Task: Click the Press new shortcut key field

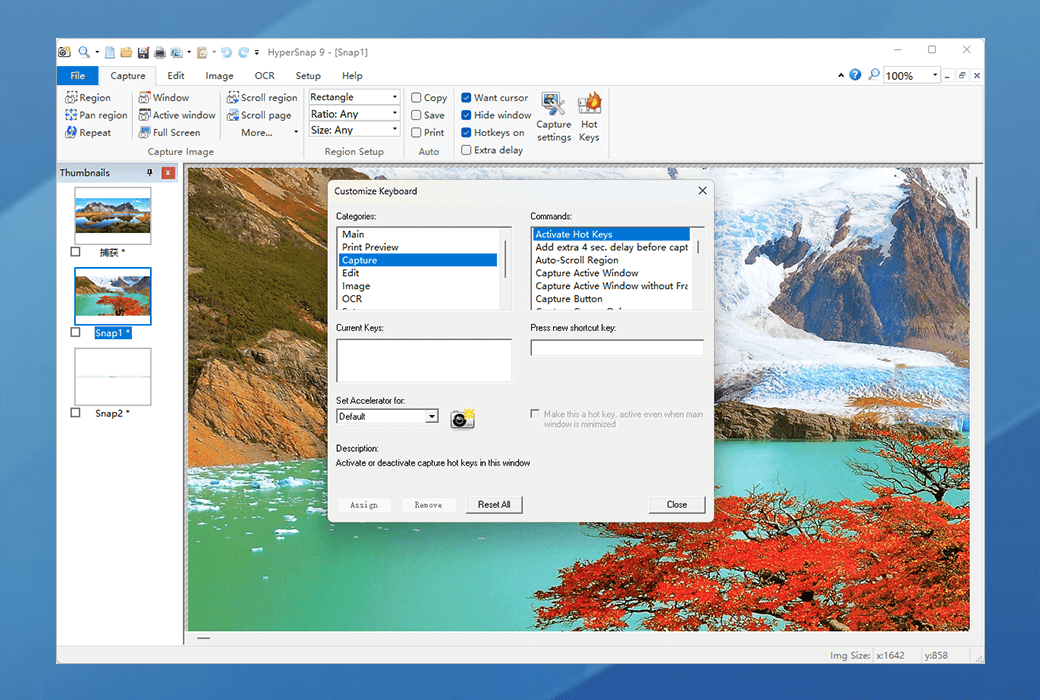Action: pyautogui.click(x=617, y=348)
